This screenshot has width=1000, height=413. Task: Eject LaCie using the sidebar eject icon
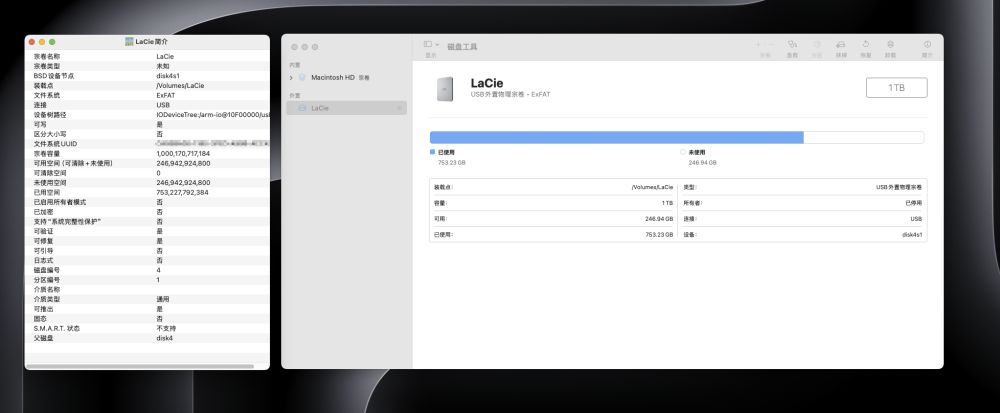(399, 108)
